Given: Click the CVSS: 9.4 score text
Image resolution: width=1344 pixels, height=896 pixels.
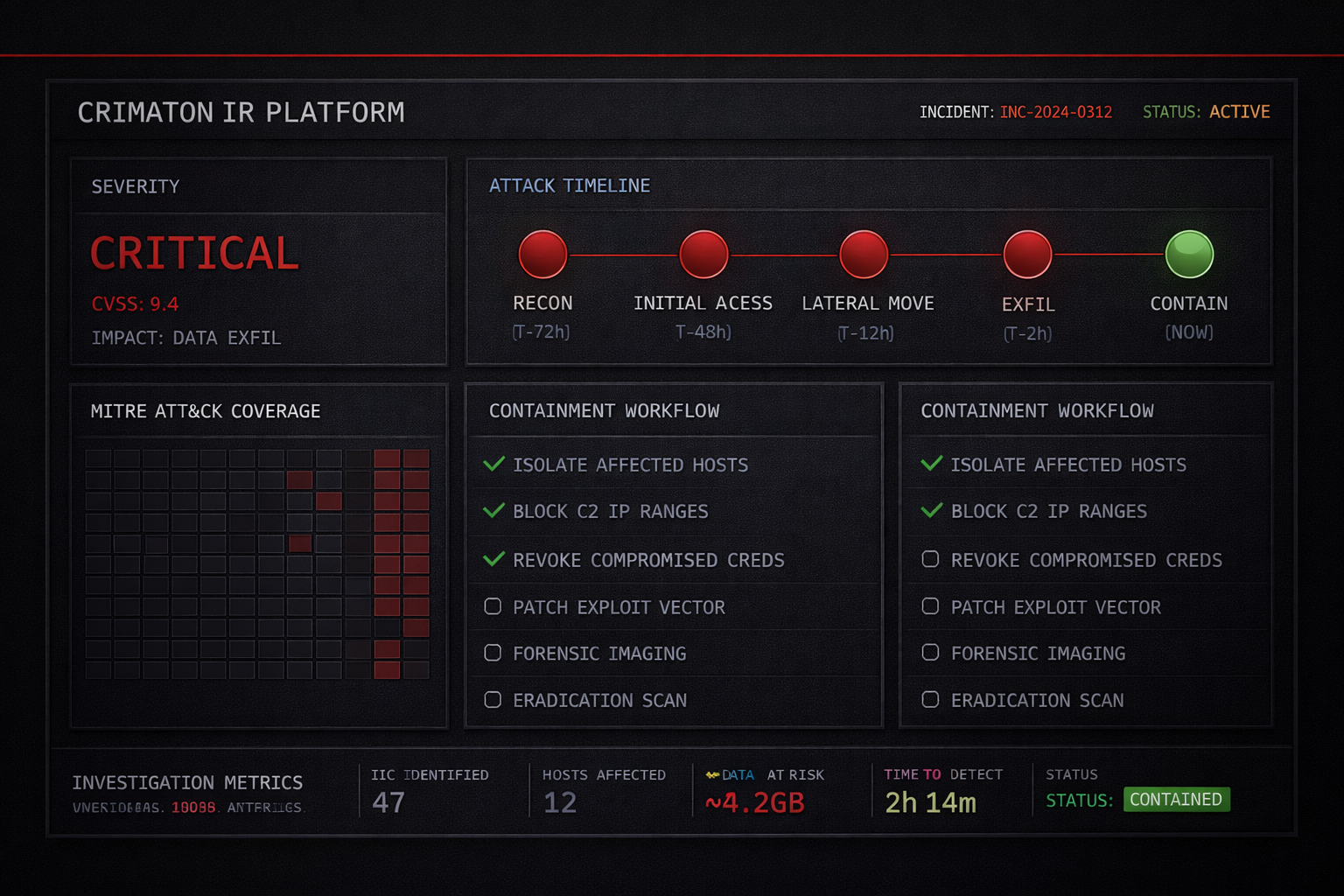Looking at the screenshot, I should 135,304.
